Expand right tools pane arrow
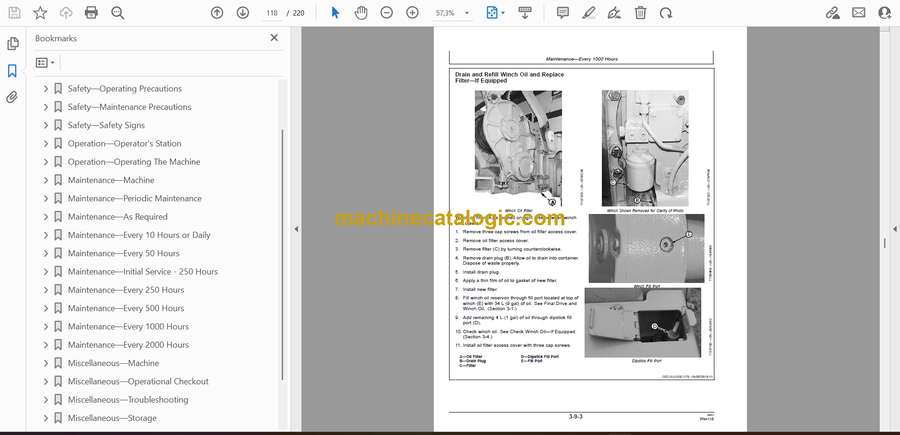The width and height of the screenshot is (900, 435). (894, 229)
